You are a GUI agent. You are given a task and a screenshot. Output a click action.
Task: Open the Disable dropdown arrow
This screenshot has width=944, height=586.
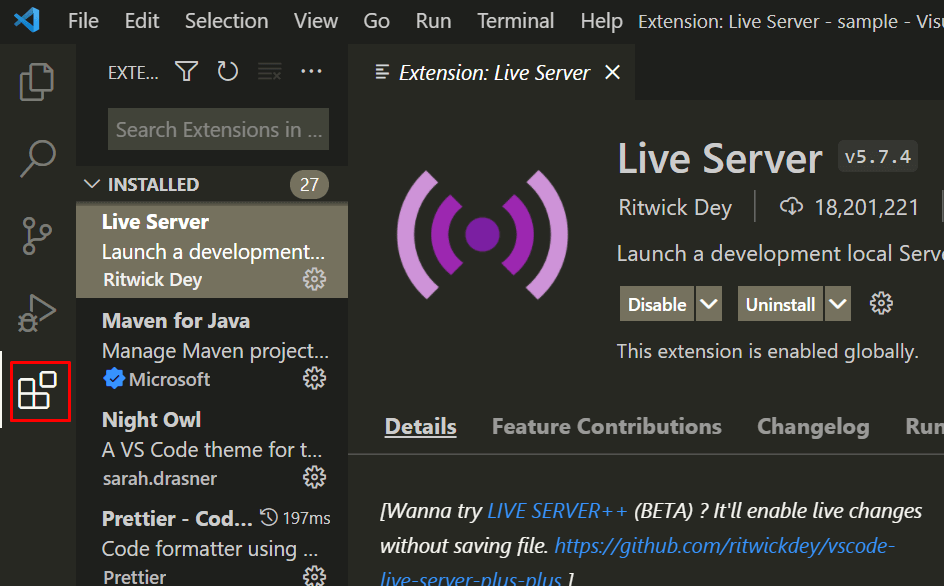pos(709,304)
